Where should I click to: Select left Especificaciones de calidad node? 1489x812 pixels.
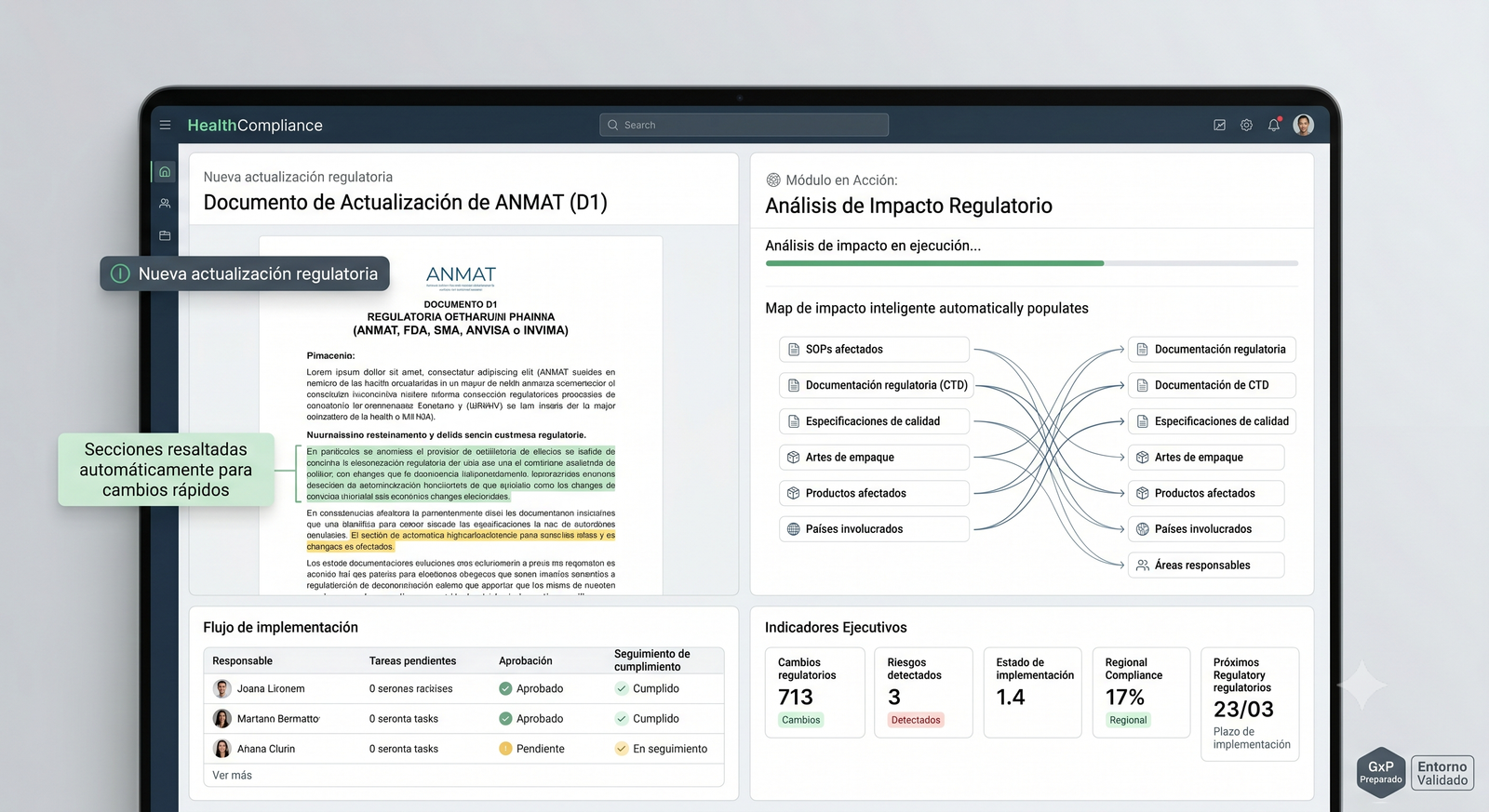click(x=874, y=421)
